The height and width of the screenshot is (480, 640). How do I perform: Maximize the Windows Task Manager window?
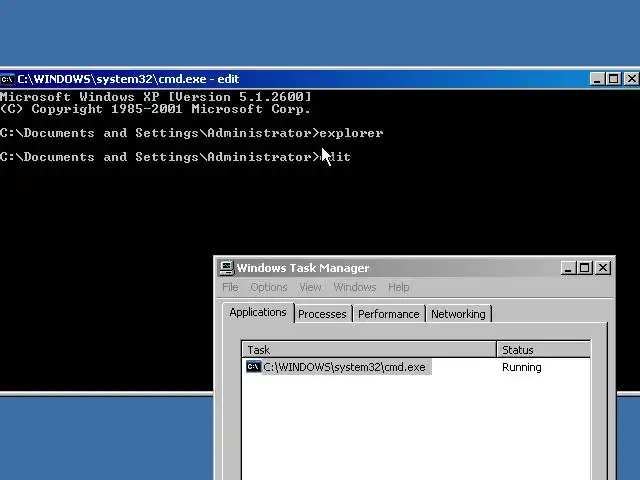584,268
